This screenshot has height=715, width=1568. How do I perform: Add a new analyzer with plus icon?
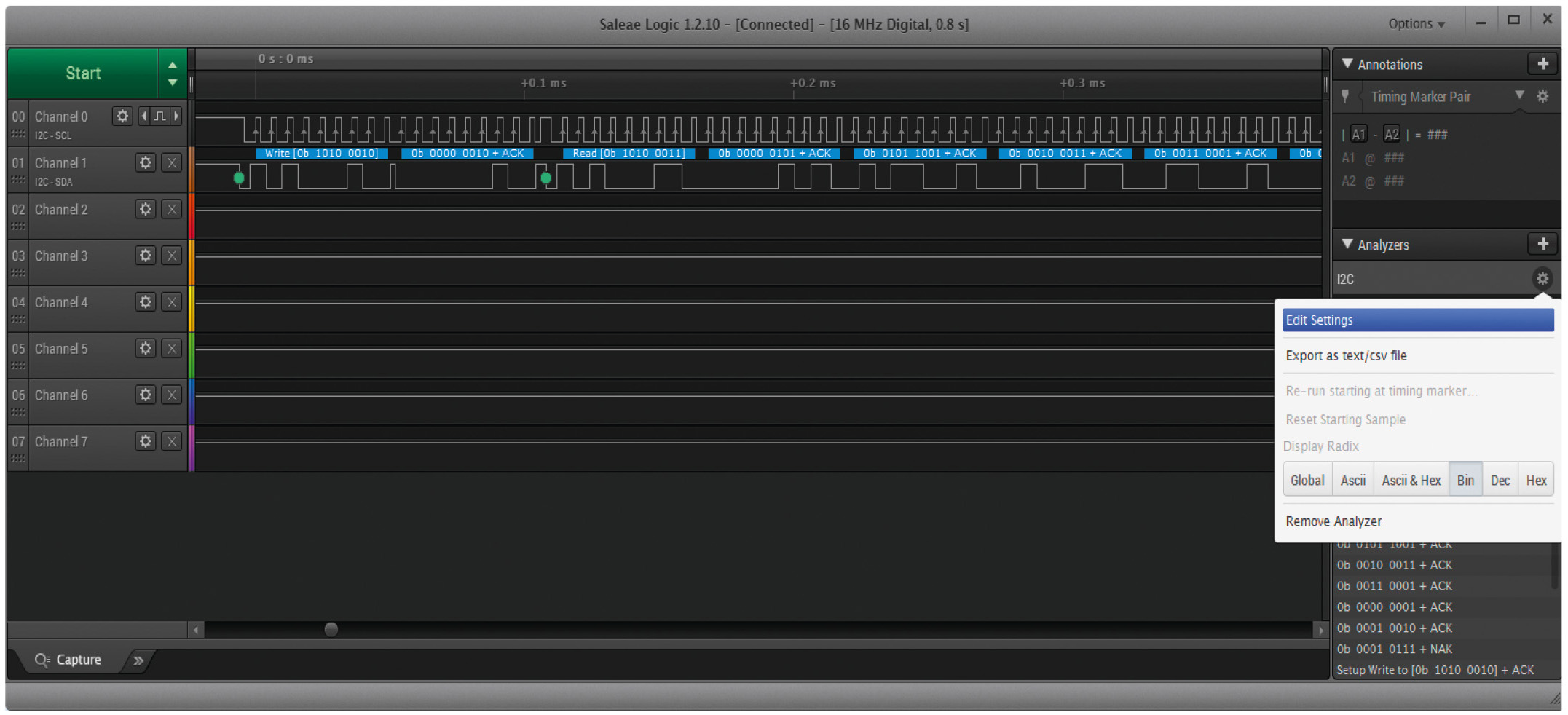point(1542,245)
